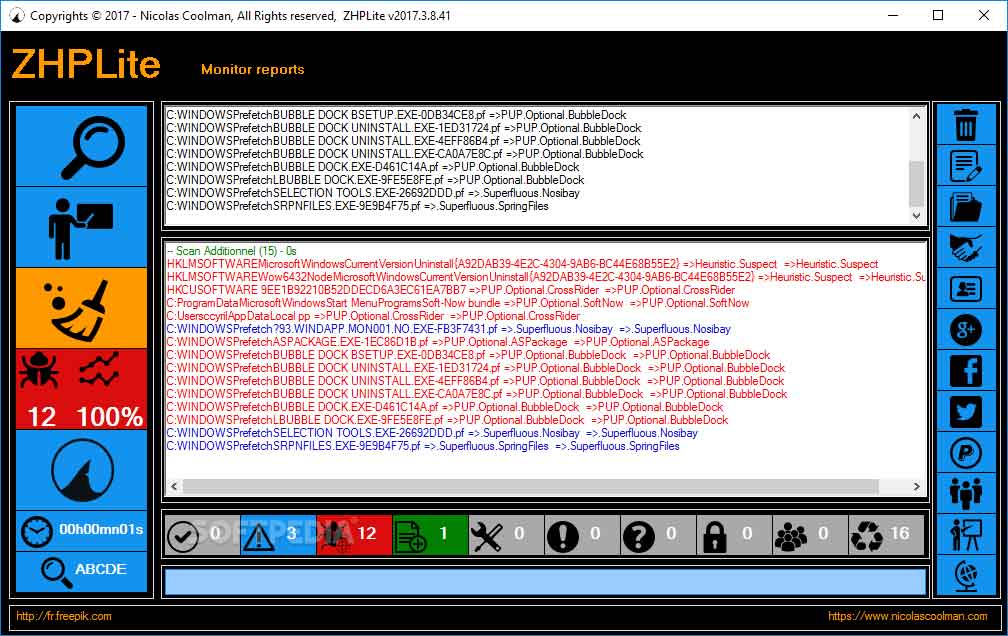Toggle the green added-file filter showing 1
This screenshot has width=1008, height=636.
[x=429, y=535]
